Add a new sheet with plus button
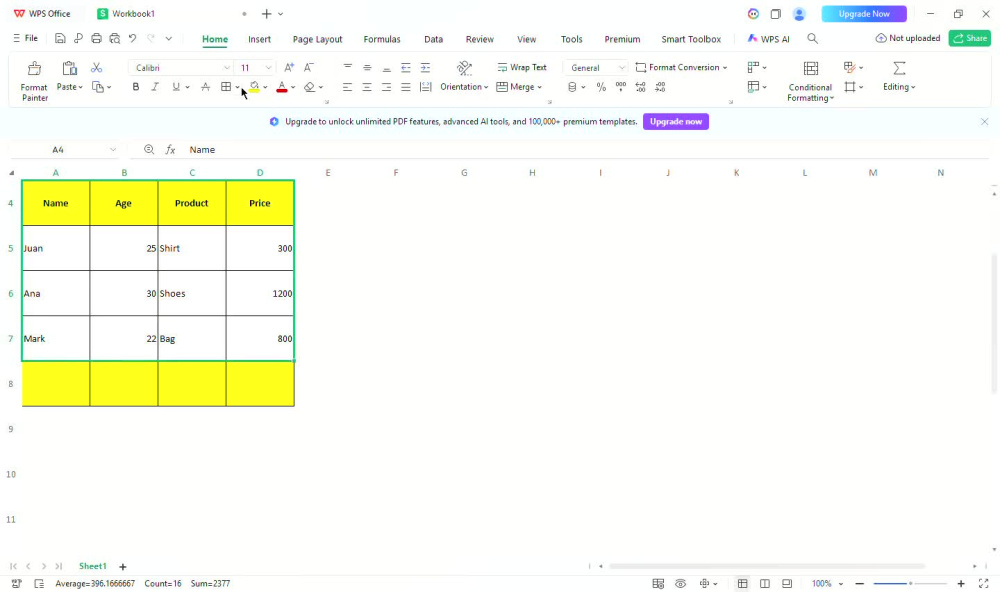The image size is (1000, 592). (x=123, y=566)
